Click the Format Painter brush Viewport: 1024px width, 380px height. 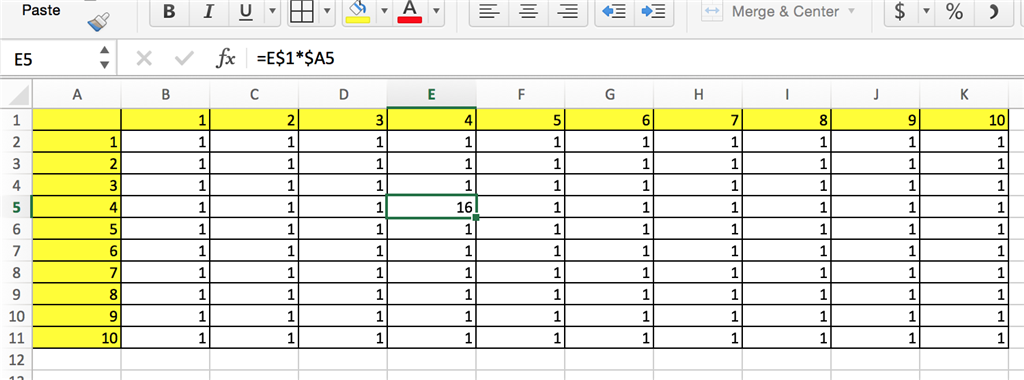pos(99,22)
